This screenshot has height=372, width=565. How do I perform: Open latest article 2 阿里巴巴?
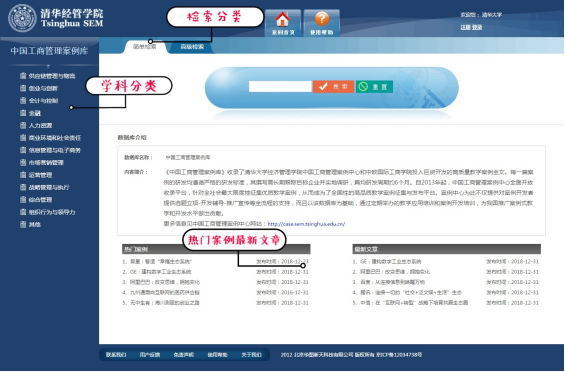(x=395, y=271)
